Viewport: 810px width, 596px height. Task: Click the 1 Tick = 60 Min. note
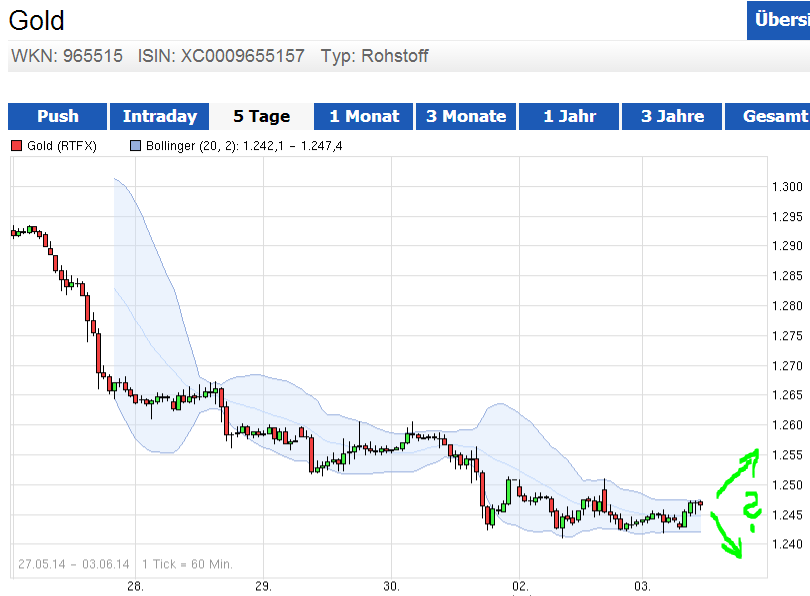coord(188,564)
